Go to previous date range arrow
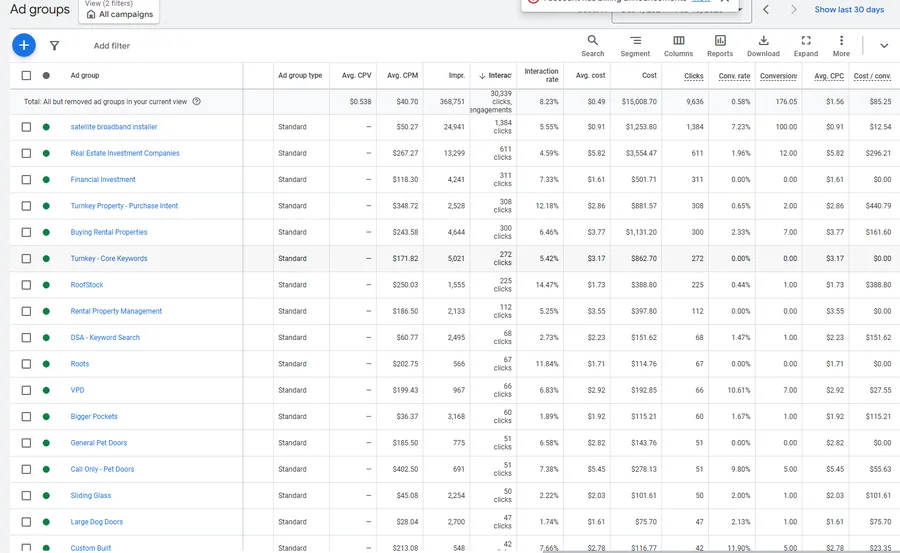Viewport: 900px width, 553px height. (x=766, y=9)
